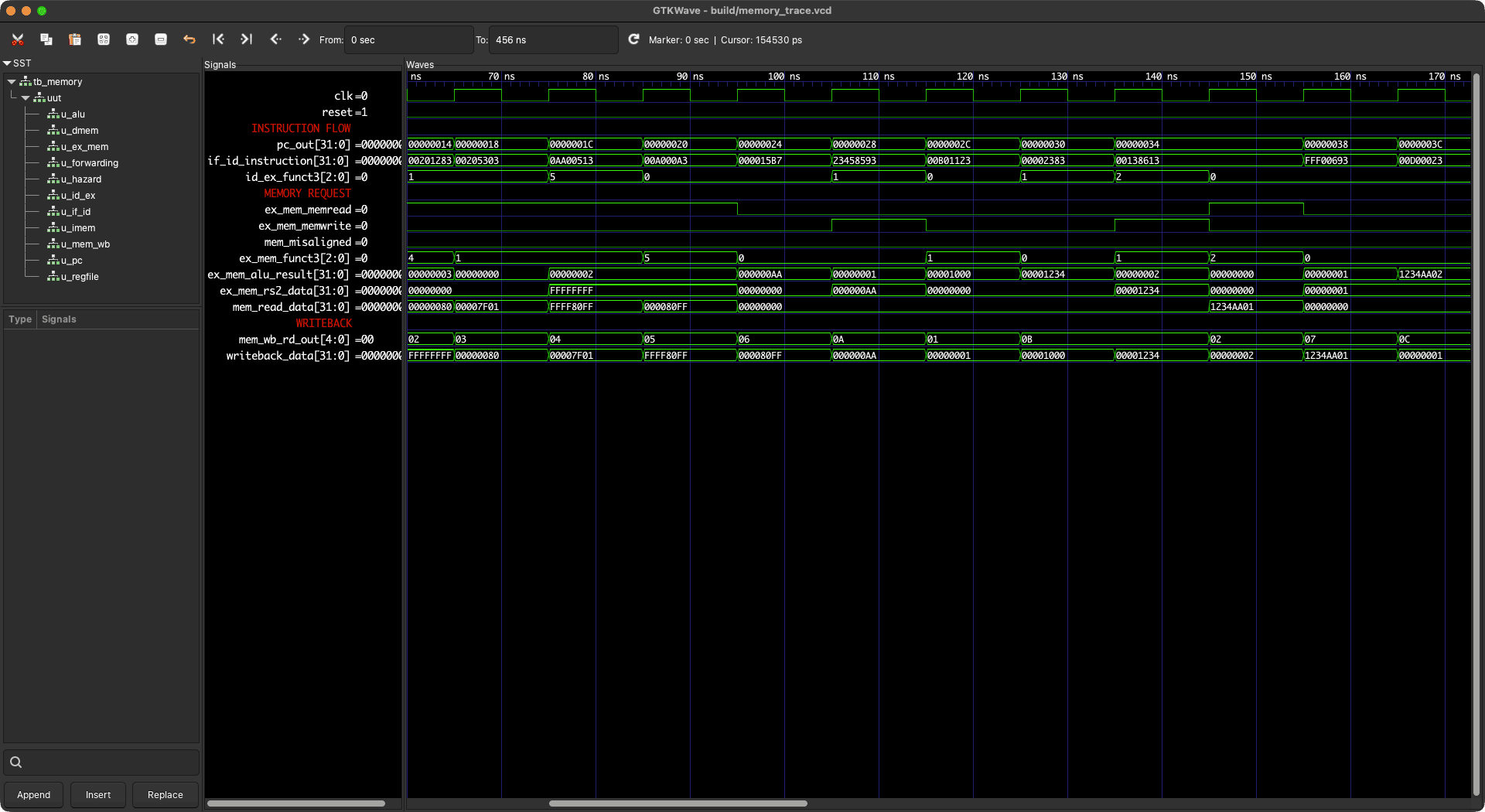Click the 23458593 instruction value on wave

click(x=855, y=161)
